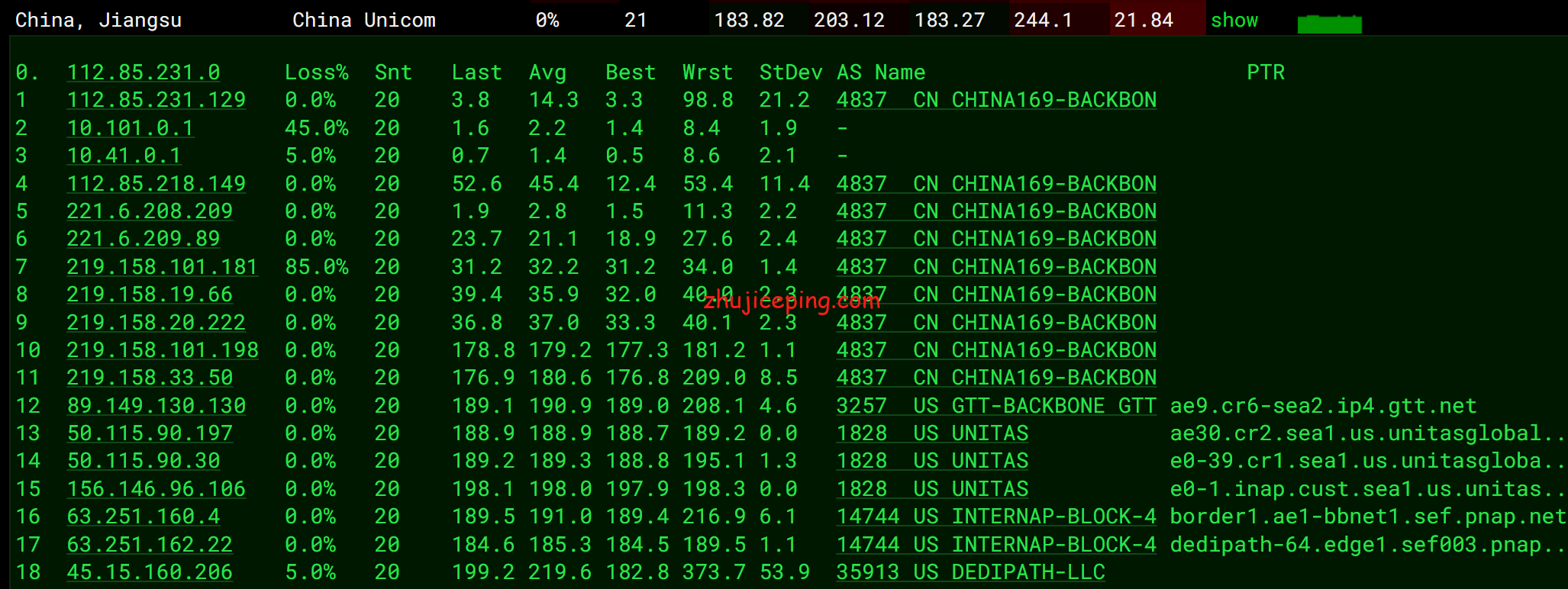Select the red-highlighted '244.1' value

(x=1043, y=20)
